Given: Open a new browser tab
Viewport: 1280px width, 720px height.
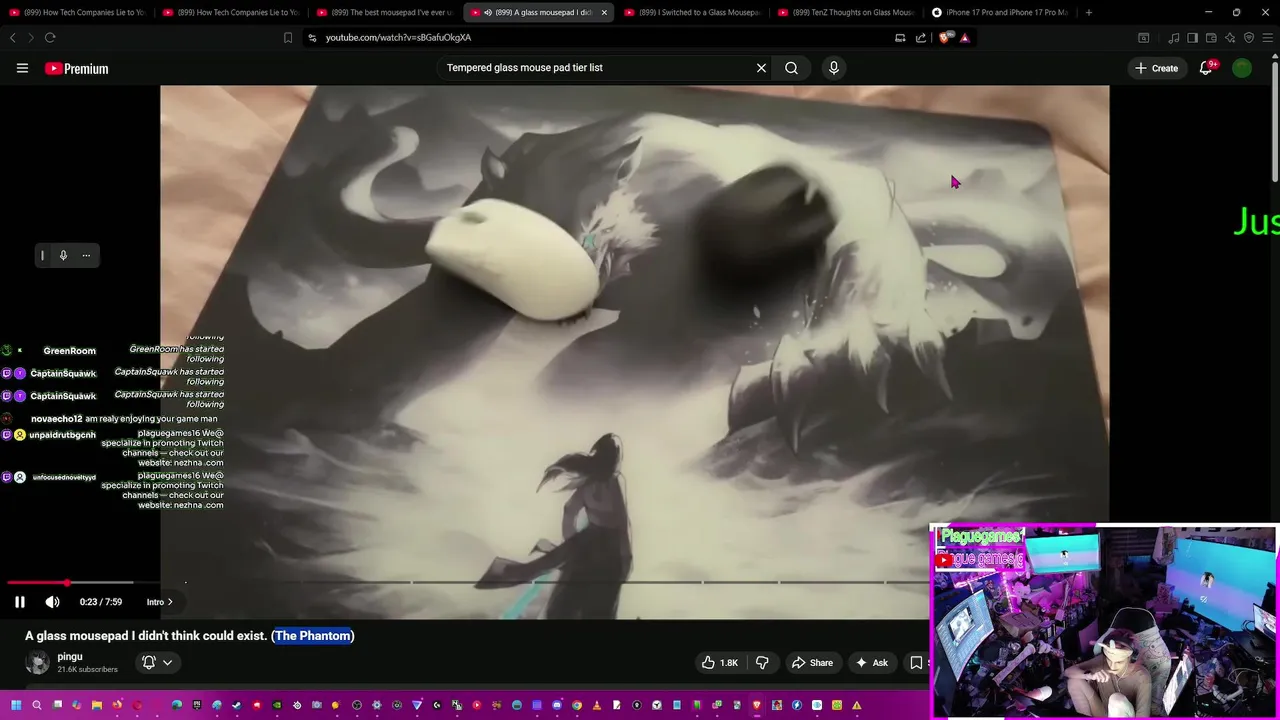Looking at the screenshot, I should (1088, 12).
